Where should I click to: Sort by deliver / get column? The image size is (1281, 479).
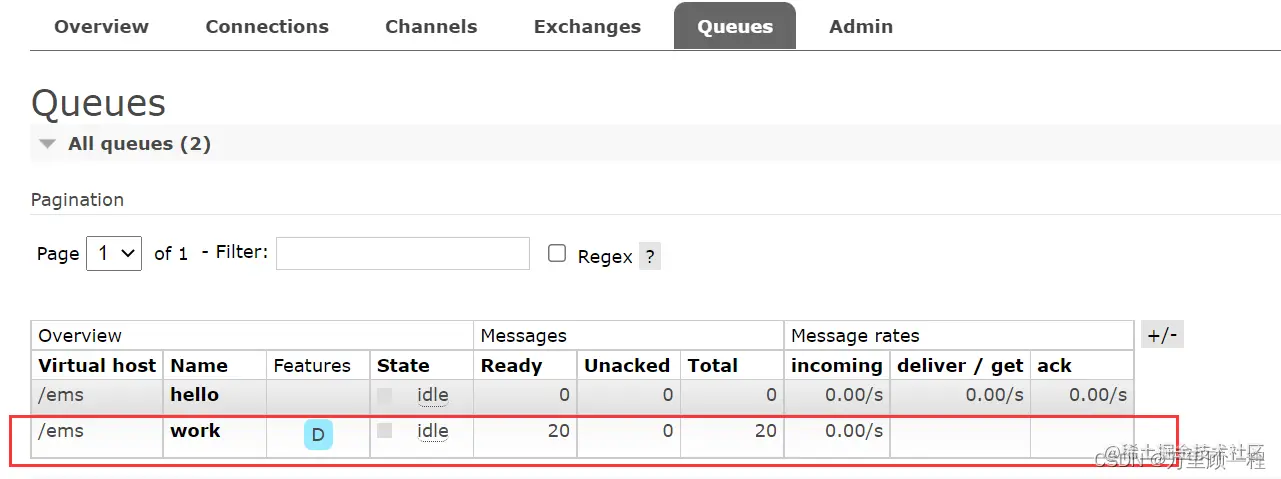(x=960, y=366)
